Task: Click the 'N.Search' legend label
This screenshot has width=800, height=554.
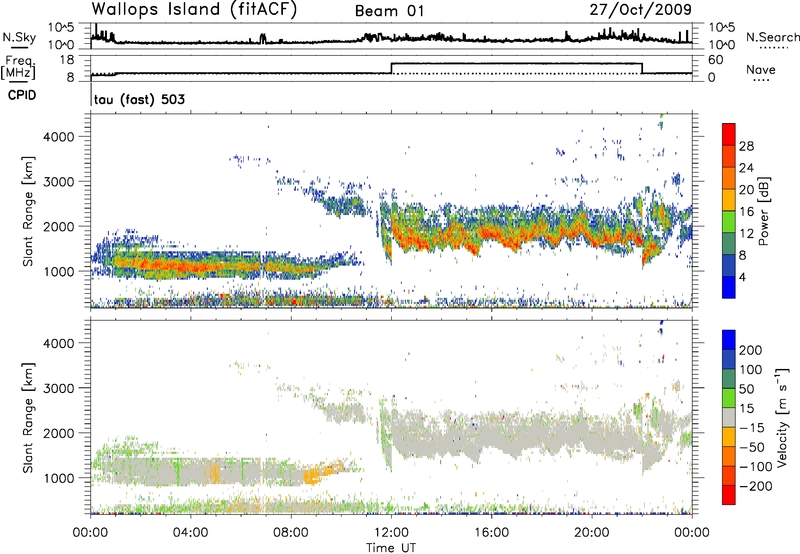Action: click(772, 37)
